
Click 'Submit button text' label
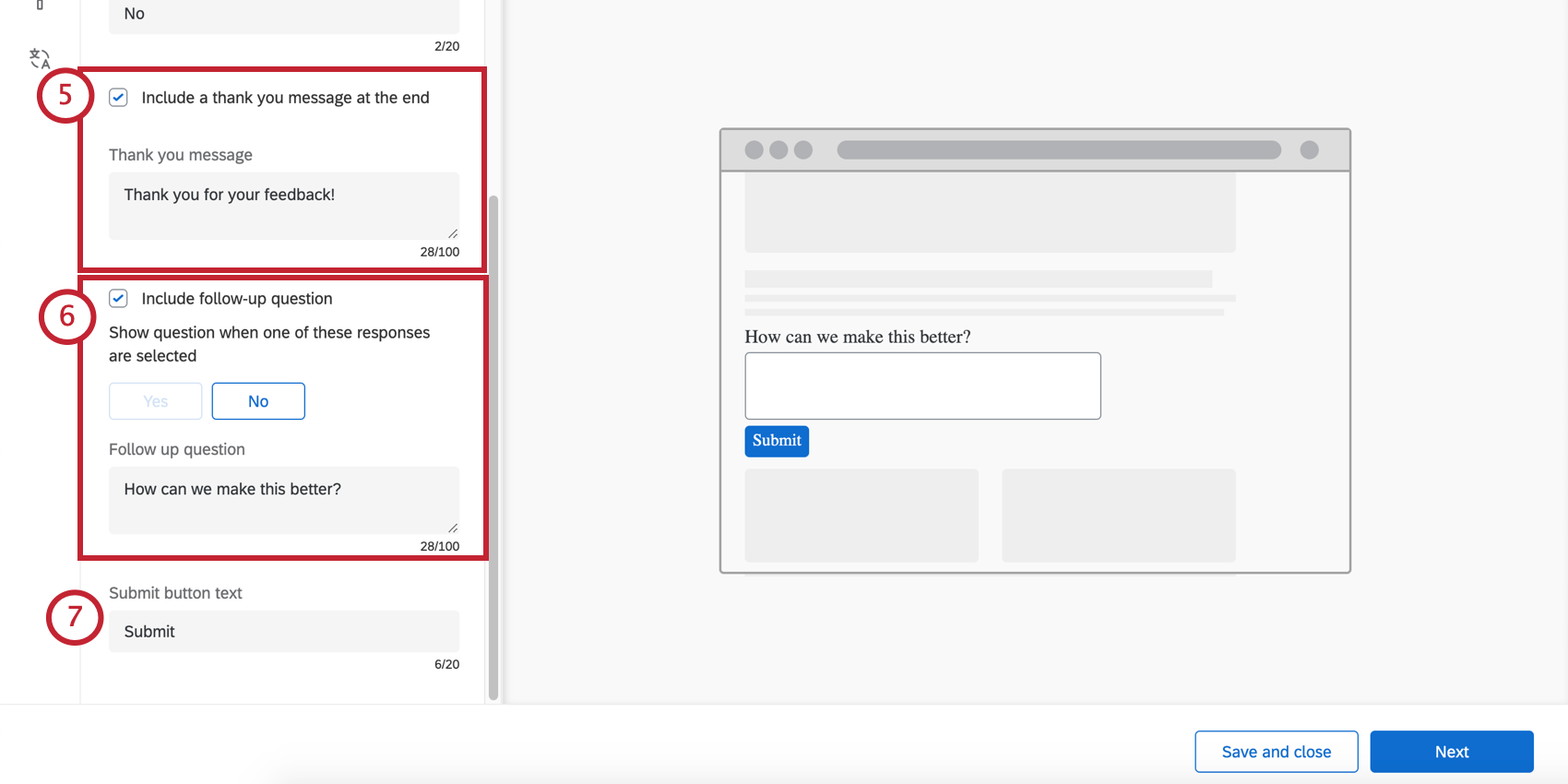[175, 593]
